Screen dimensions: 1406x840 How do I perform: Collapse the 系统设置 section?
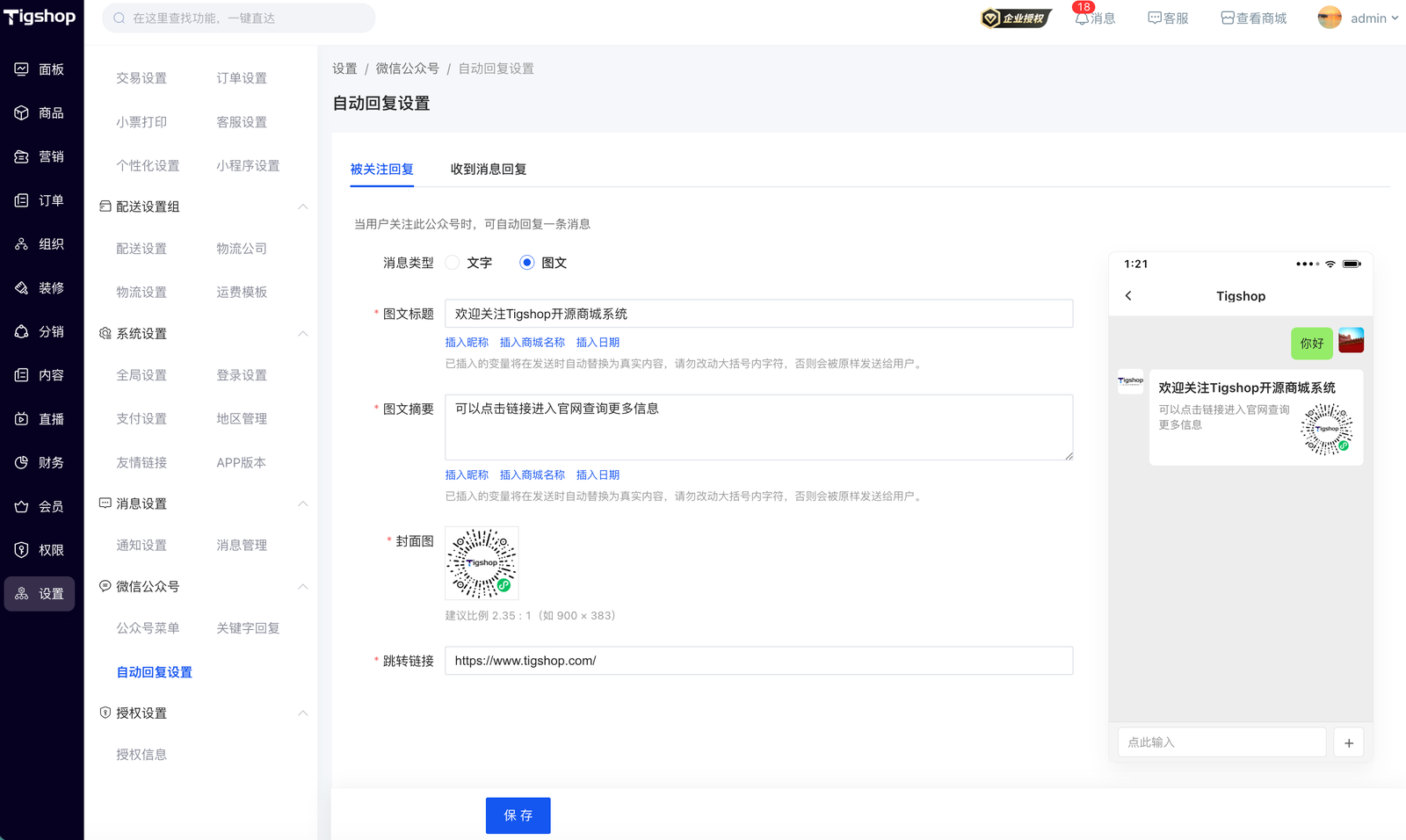coord(302,334)
